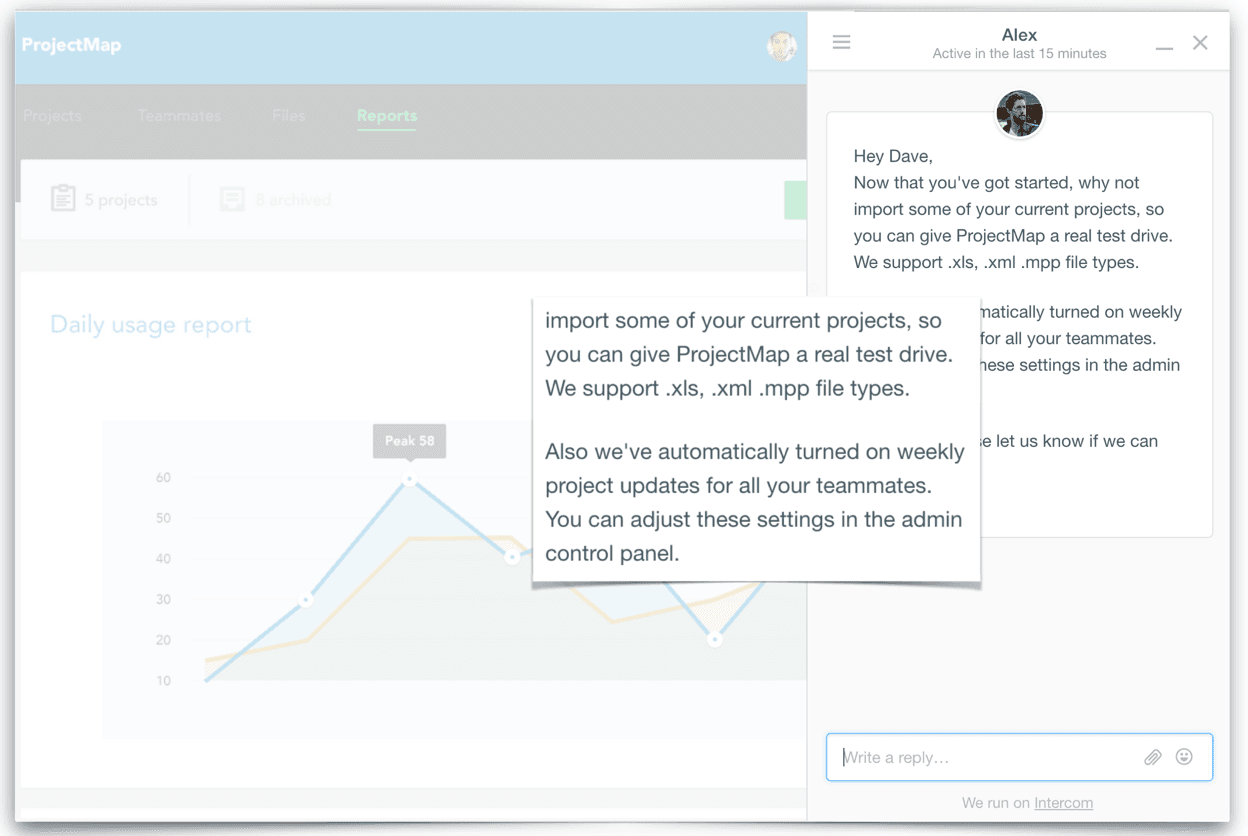Select the Reports tab

coord(387,116)
